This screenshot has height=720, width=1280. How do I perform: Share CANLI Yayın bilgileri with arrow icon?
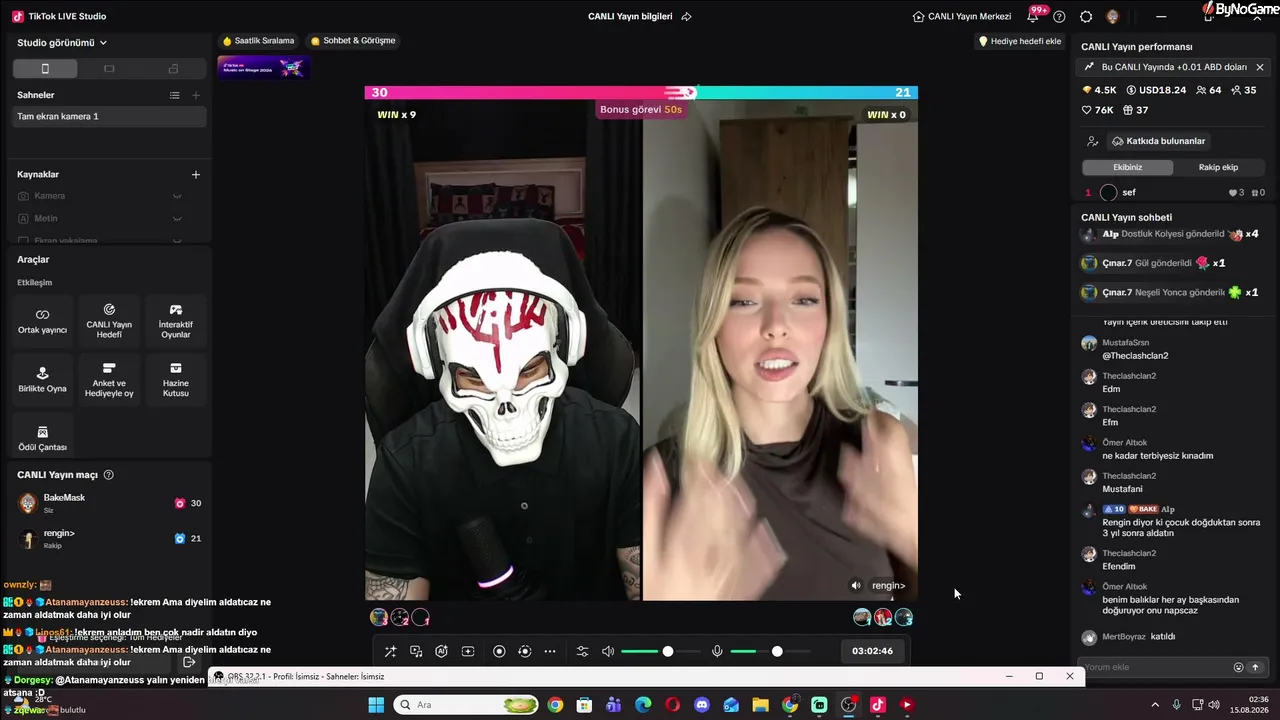click(x=686, y=17)
